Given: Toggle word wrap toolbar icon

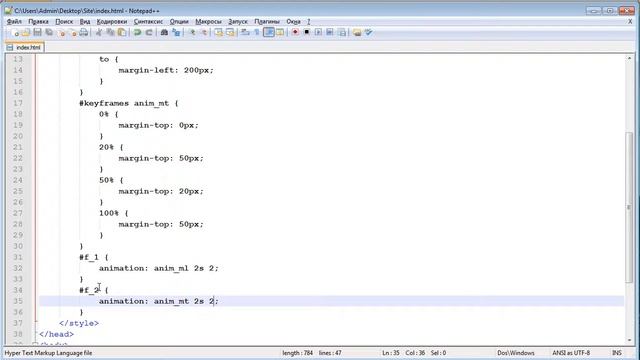Looking at the screenshot, I should pos(245,33).
